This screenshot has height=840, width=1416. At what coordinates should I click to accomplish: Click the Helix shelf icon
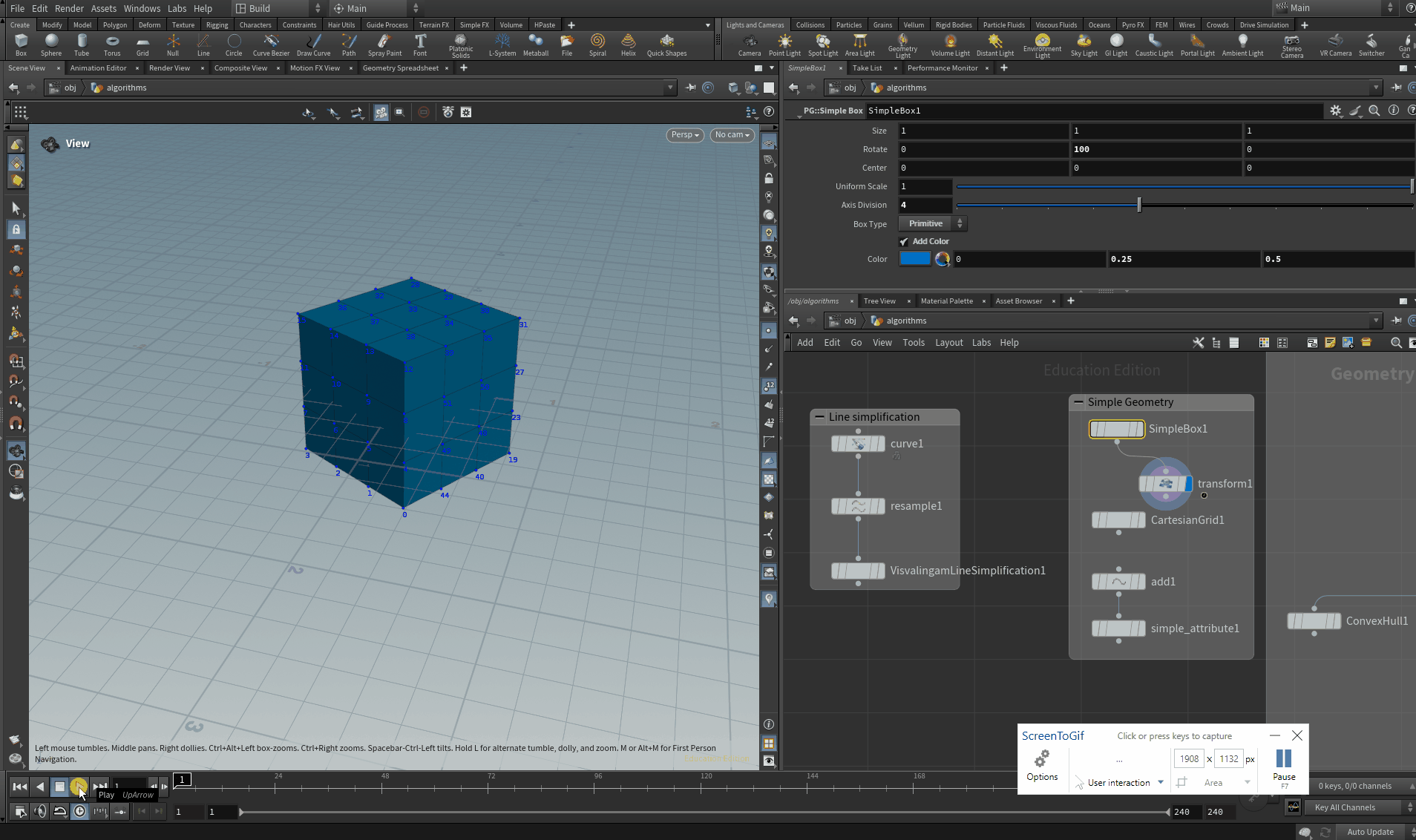click(628, 44)
